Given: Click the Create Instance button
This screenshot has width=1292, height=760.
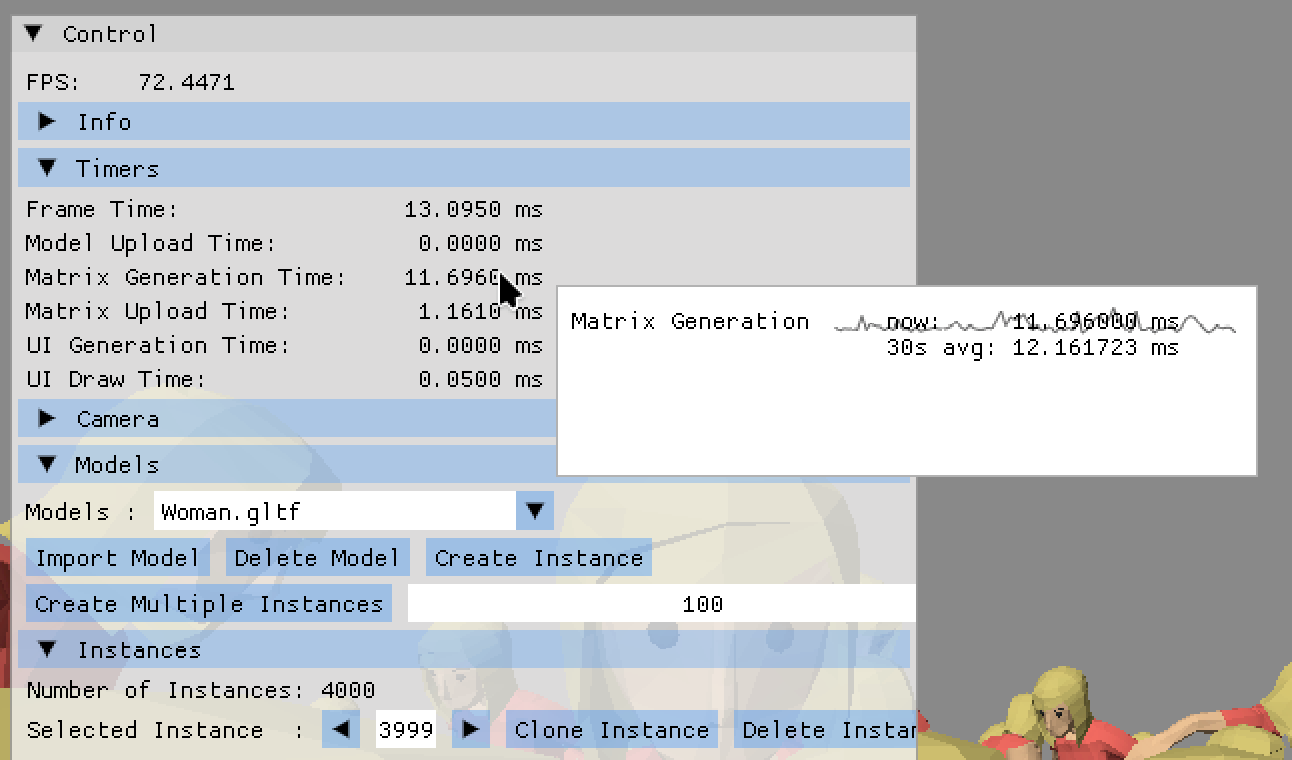Looking at the screenshot, I should [538, 558].
